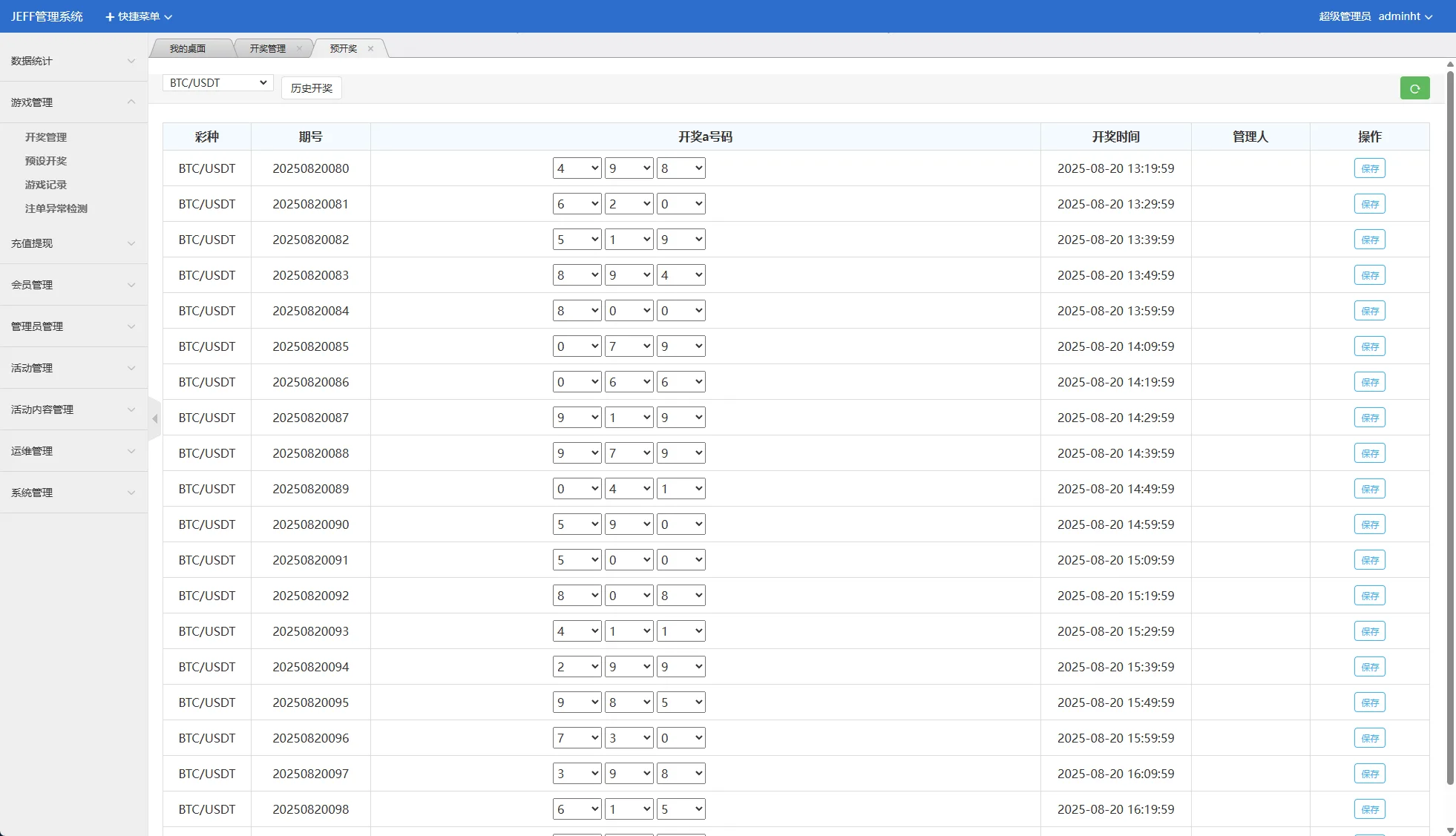Open the BTC/USDT lottery type dropdown
Screen dimensions: 1456x836
click(217, 83)
